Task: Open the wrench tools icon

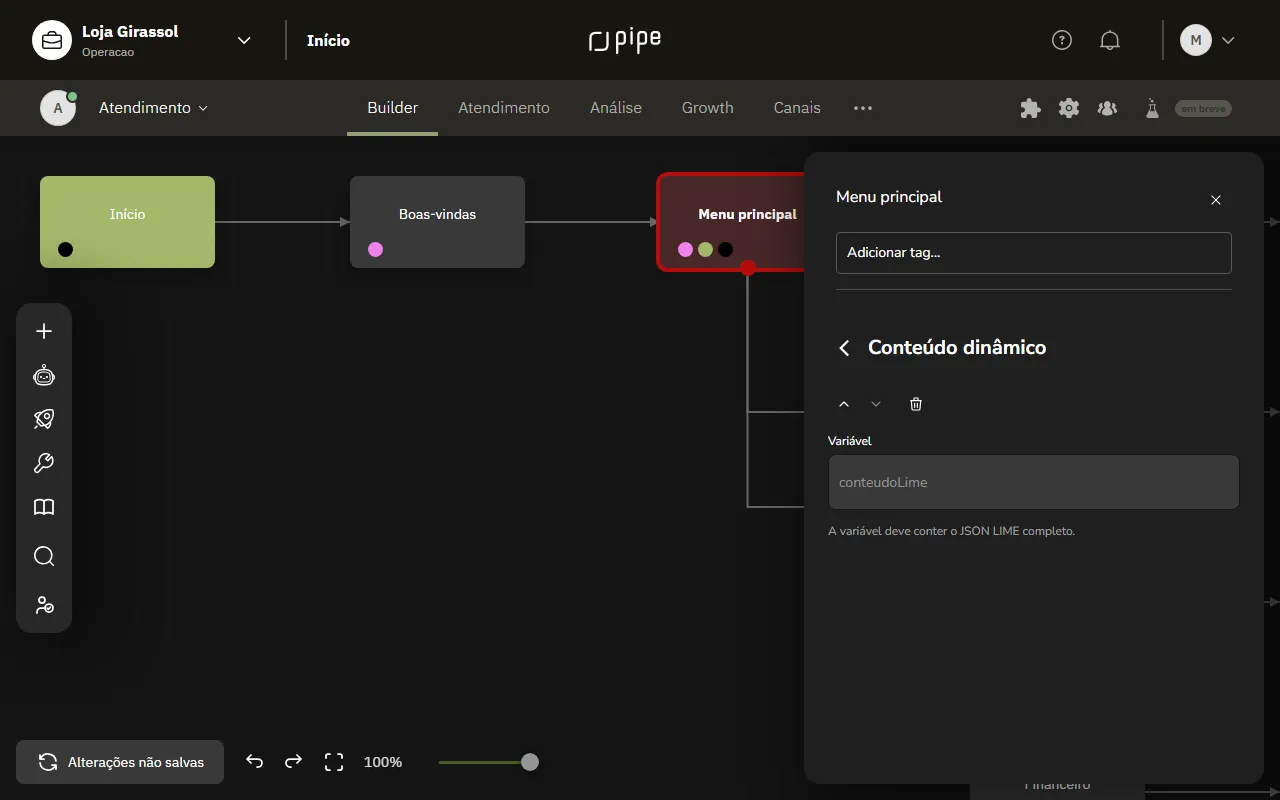Action: pos(44,463)
